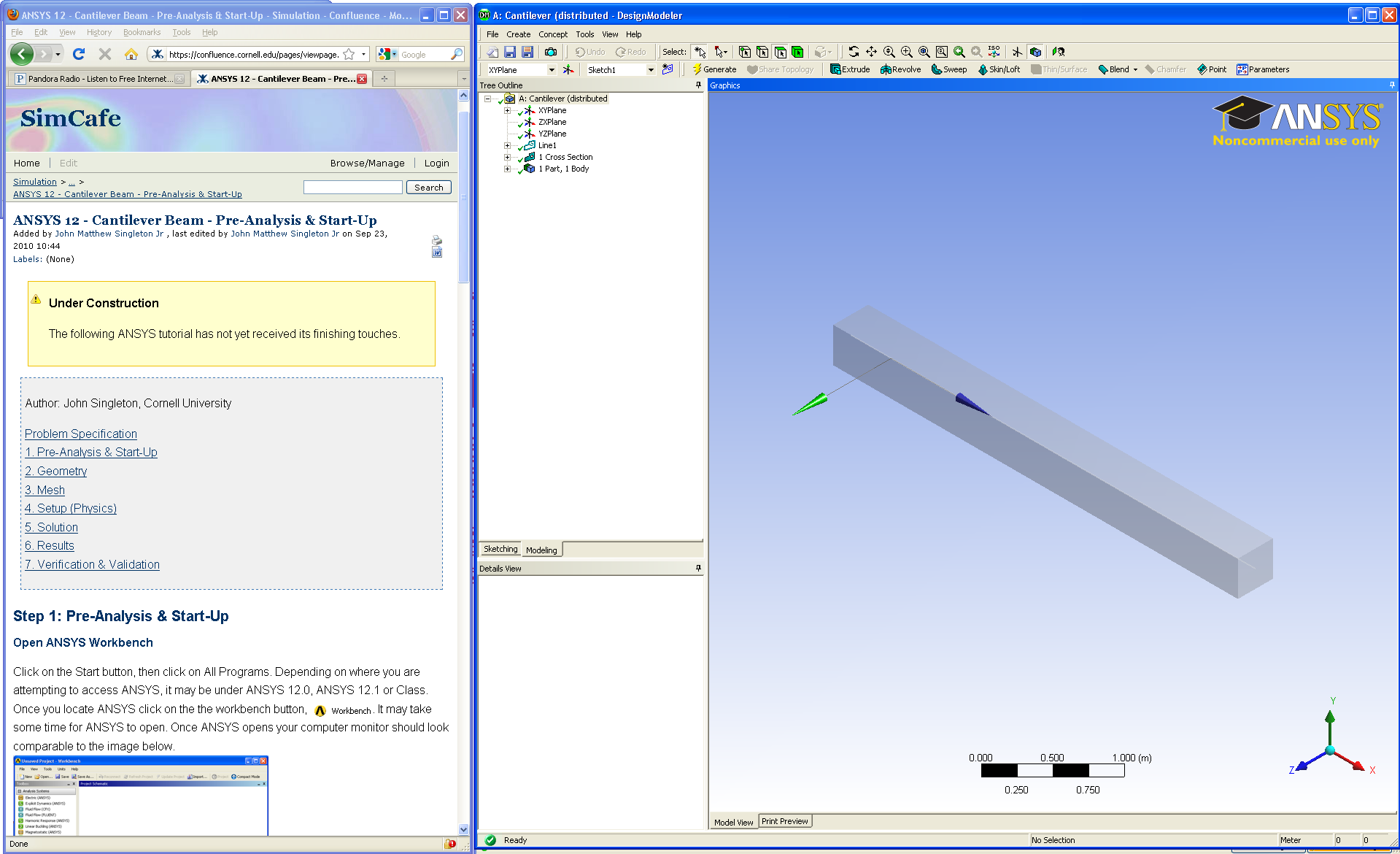
Task: Click the Look At face icon
Action: 1059,52
